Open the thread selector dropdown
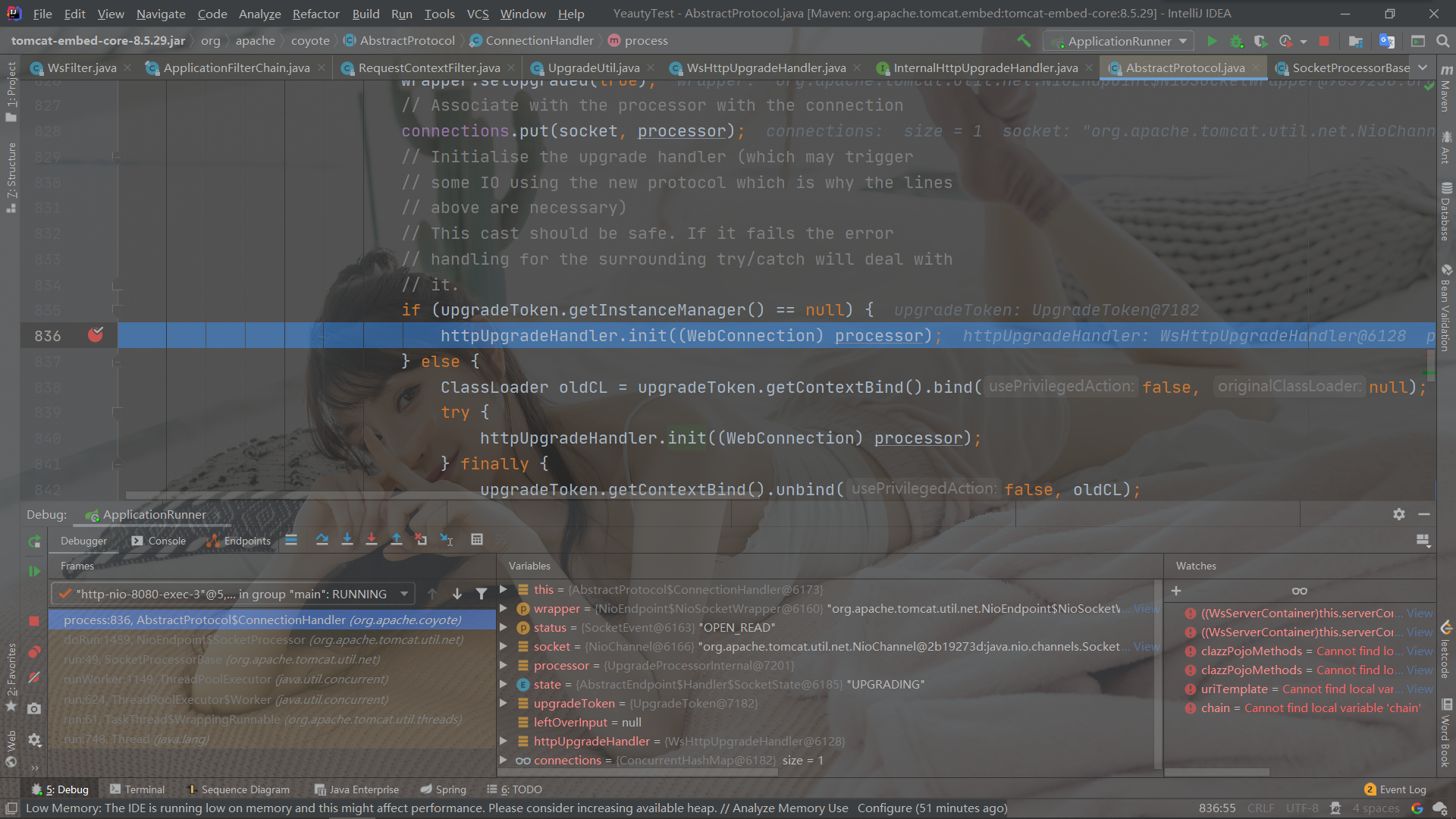The width and height of the screenshot is (1456, 819). click(x=404, y=594)
